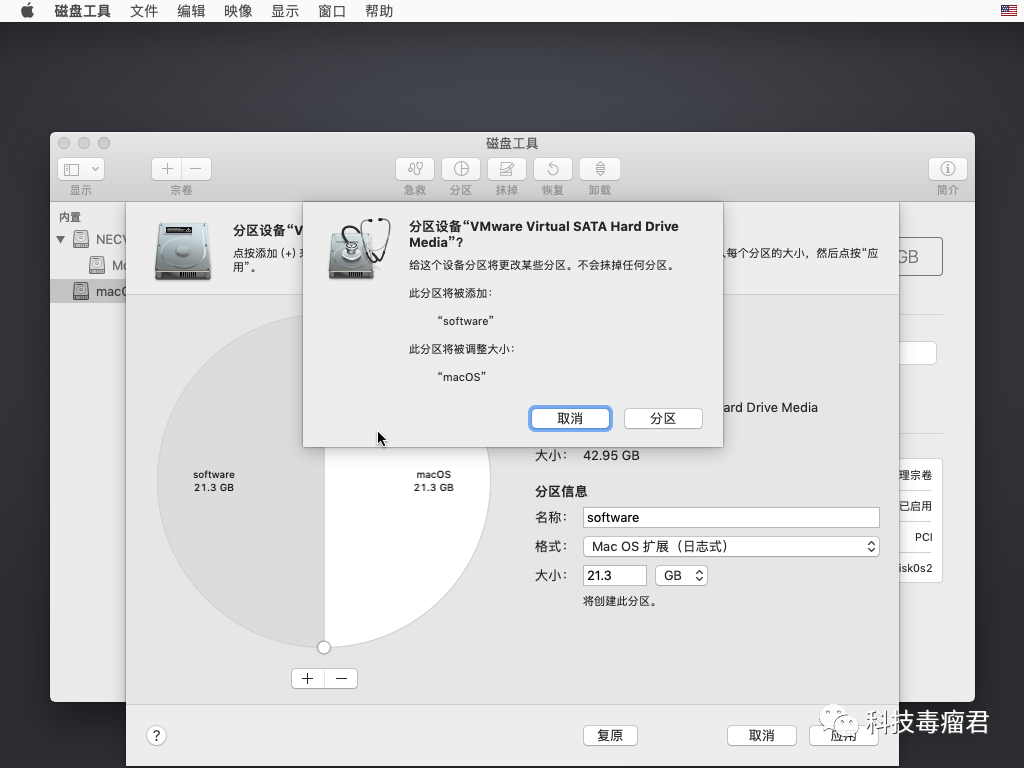Click the size field showing 21.3

(615, 575)
